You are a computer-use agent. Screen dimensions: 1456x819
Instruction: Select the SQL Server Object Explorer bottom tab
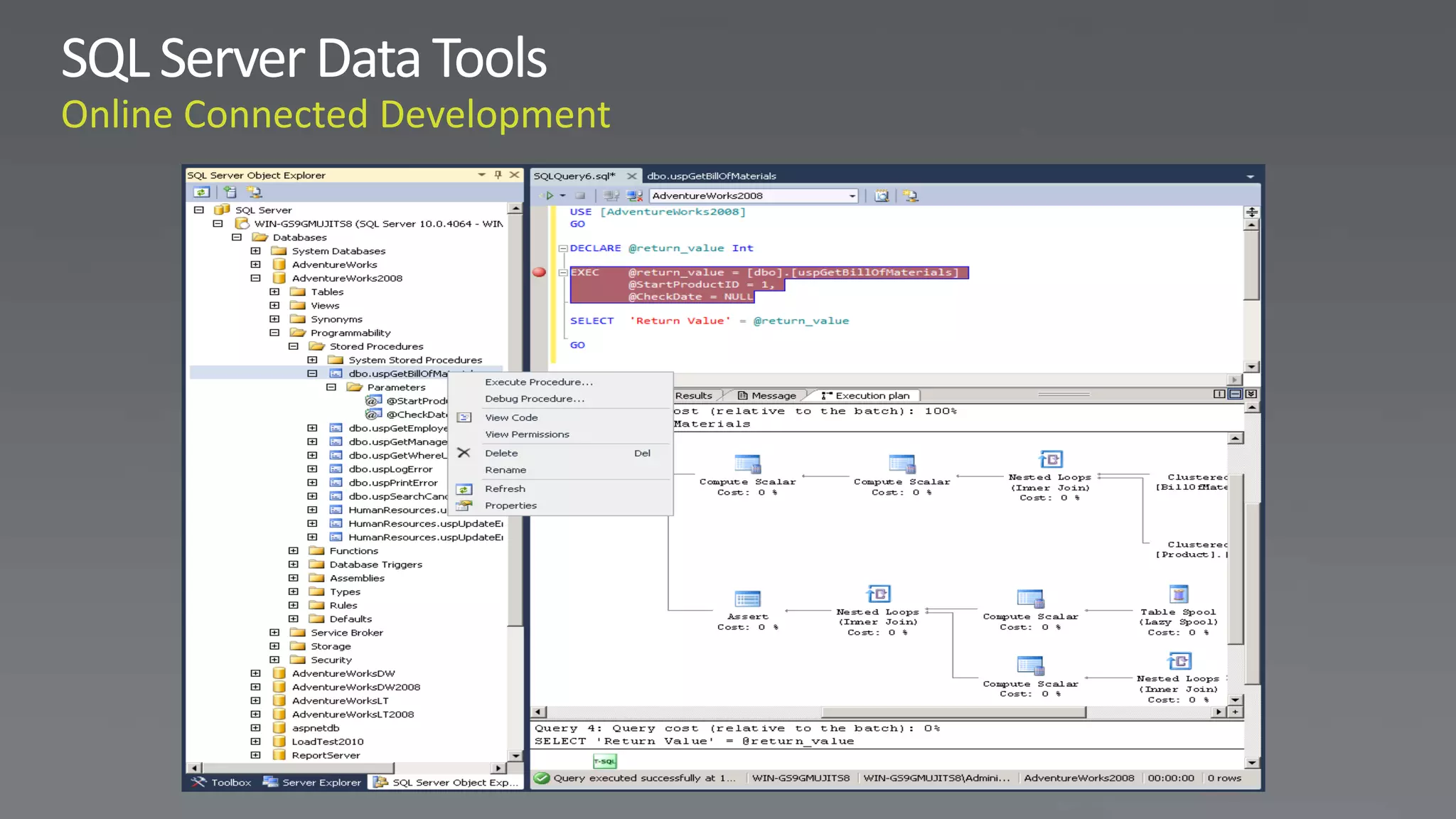coord(446,782)
